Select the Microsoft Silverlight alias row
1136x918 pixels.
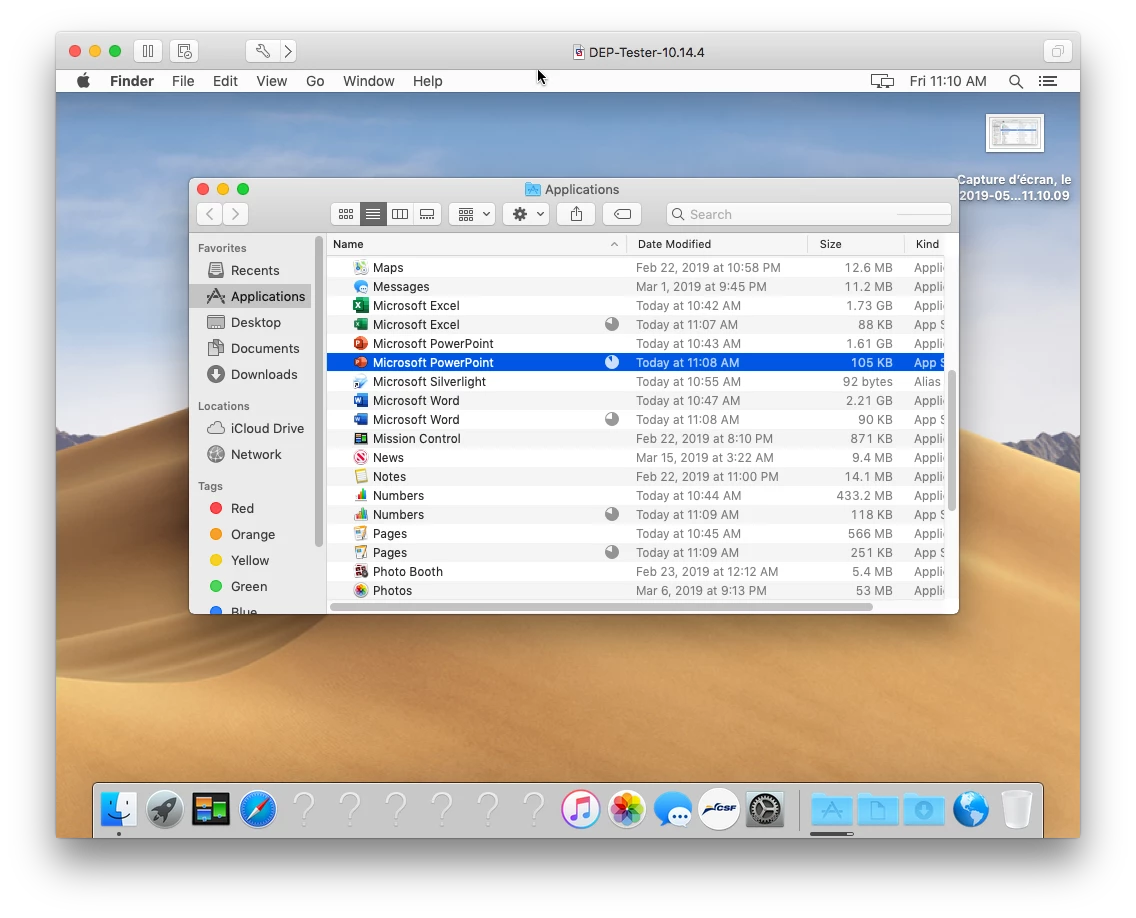click(x=635, y=382)
